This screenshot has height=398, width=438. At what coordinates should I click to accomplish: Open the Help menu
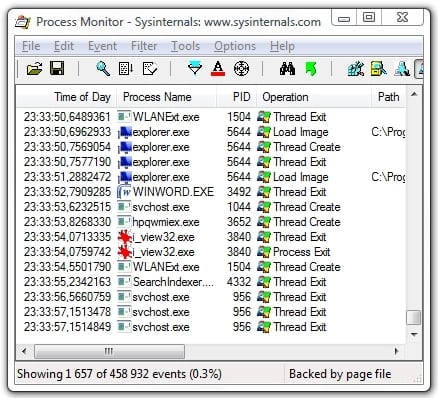[282, 46]
